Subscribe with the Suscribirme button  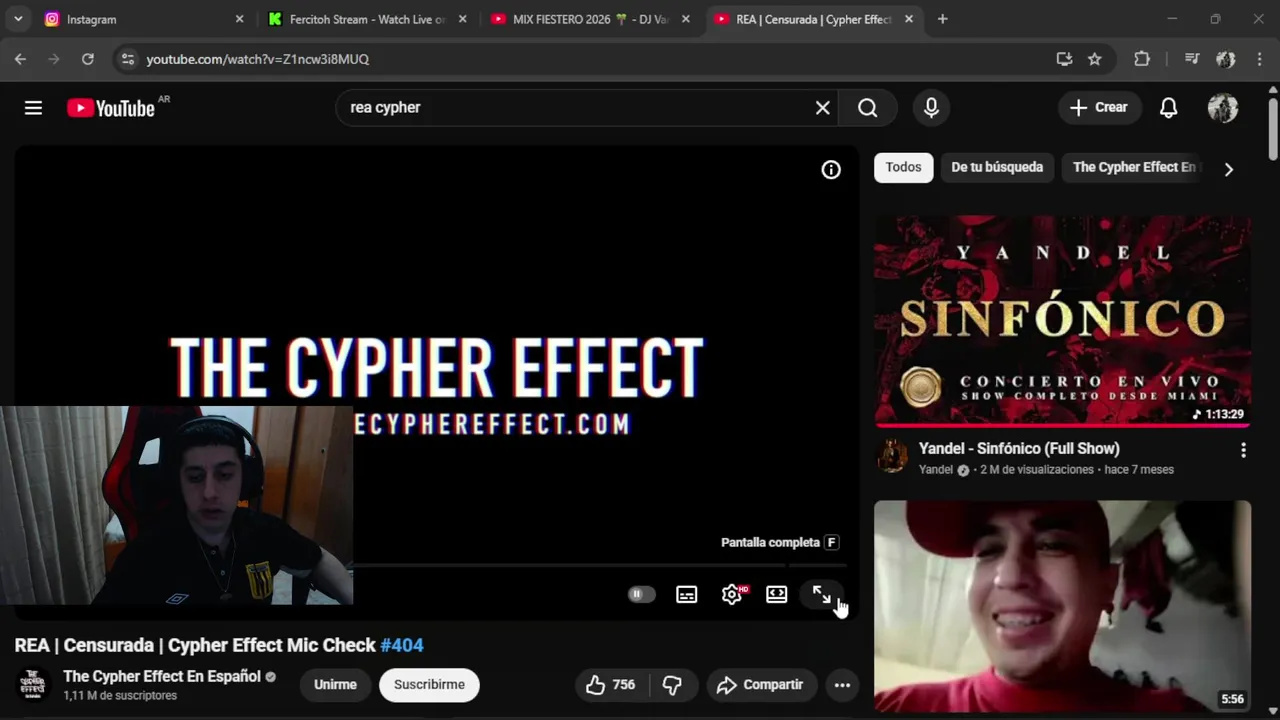pyautogui.click(x=429, y=685)
